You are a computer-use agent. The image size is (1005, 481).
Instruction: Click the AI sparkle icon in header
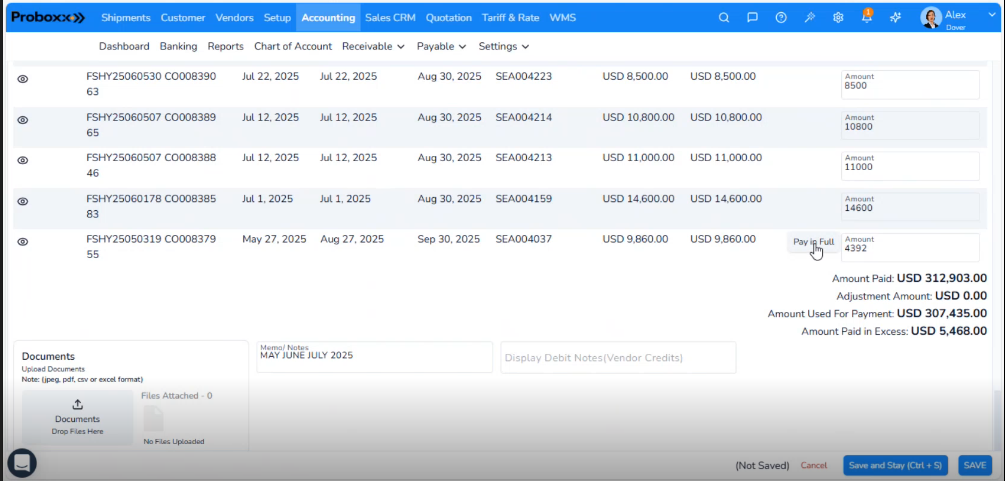click(896, 18)
